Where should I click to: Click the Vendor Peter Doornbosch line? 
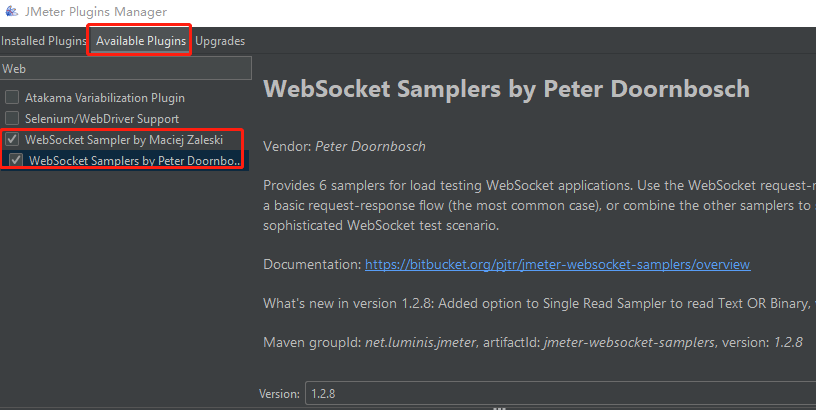[x=344, y=147]
